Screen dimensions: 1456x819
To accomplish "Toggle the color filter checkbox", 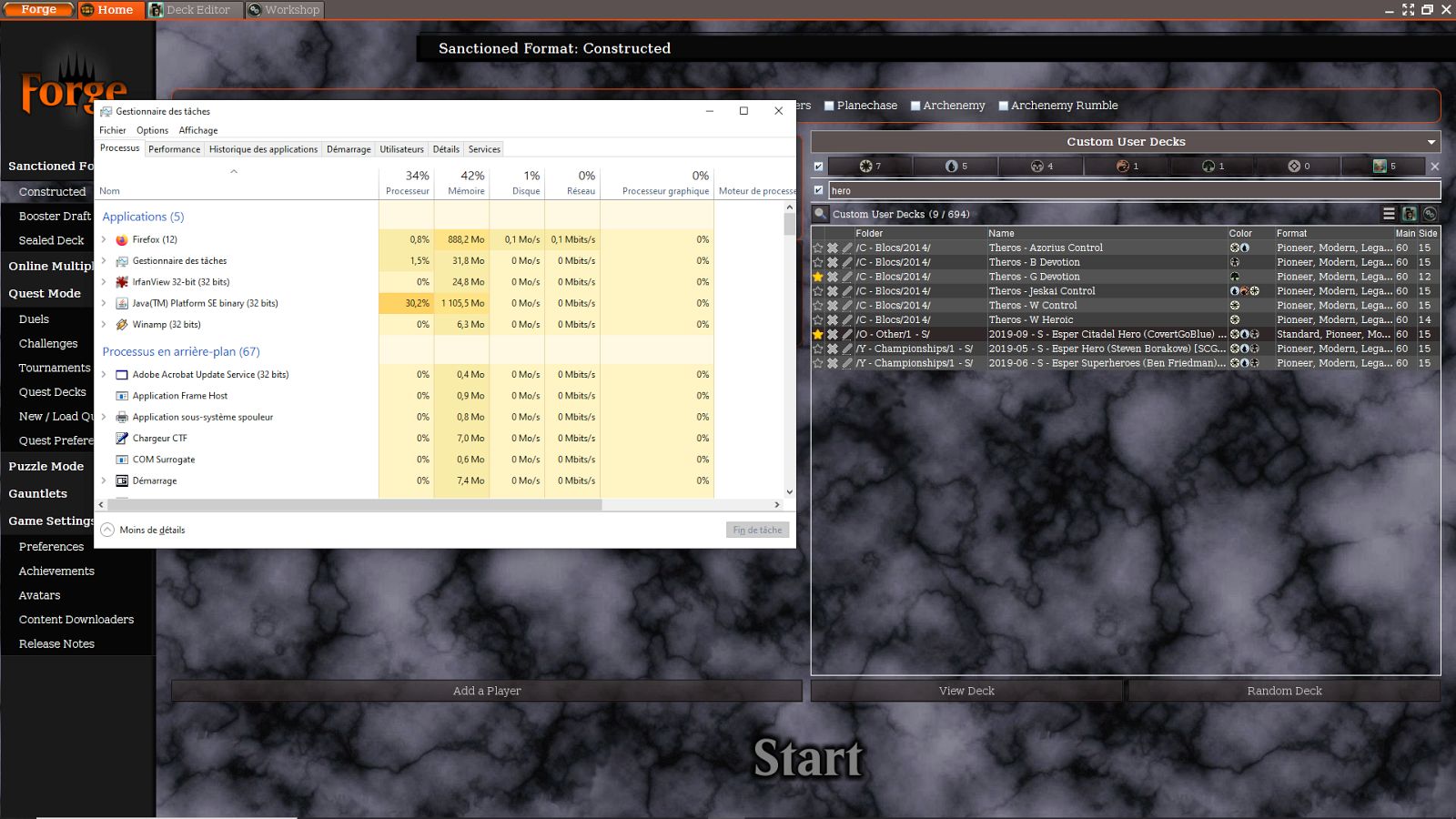I will click(818, 167).
